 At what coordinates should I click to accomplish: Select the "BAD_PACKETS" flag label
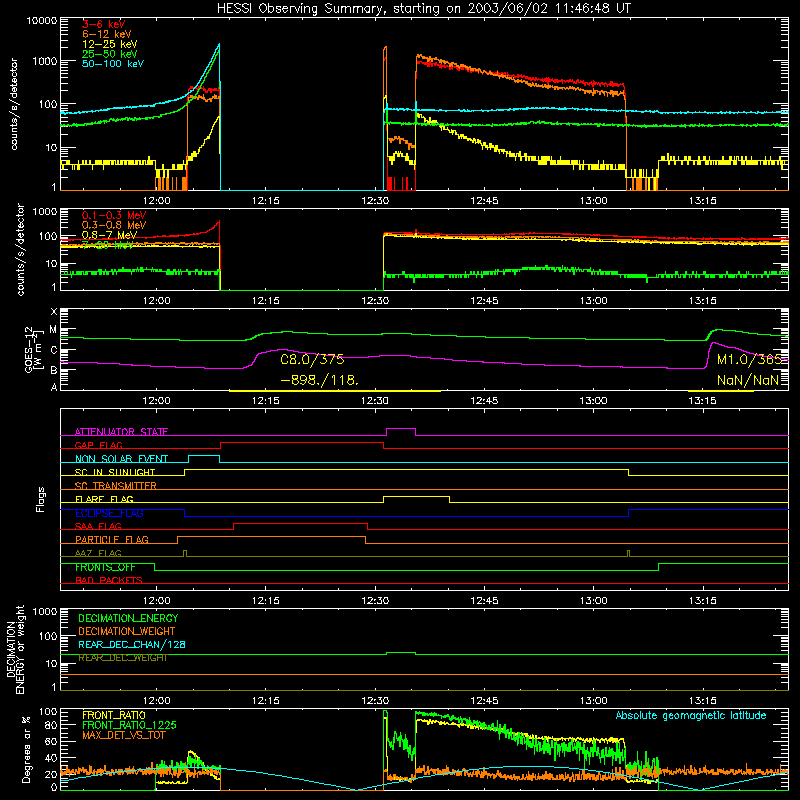tap(109, 580)
